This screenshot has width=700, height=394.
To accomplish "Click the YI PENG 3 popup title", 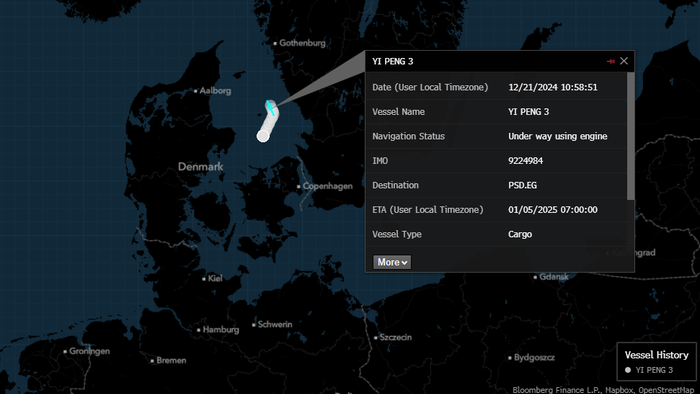I will [x=393, y=61].
